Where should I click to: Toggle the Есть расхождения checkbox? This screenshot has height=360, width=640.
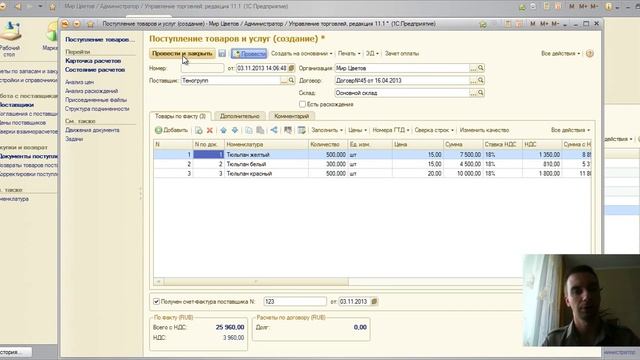coord(302,104)
